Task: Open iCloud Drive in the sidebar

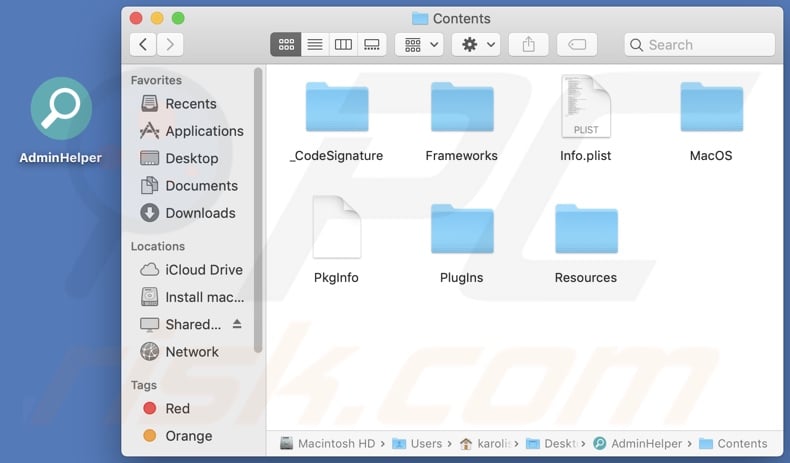Action: 190,270
